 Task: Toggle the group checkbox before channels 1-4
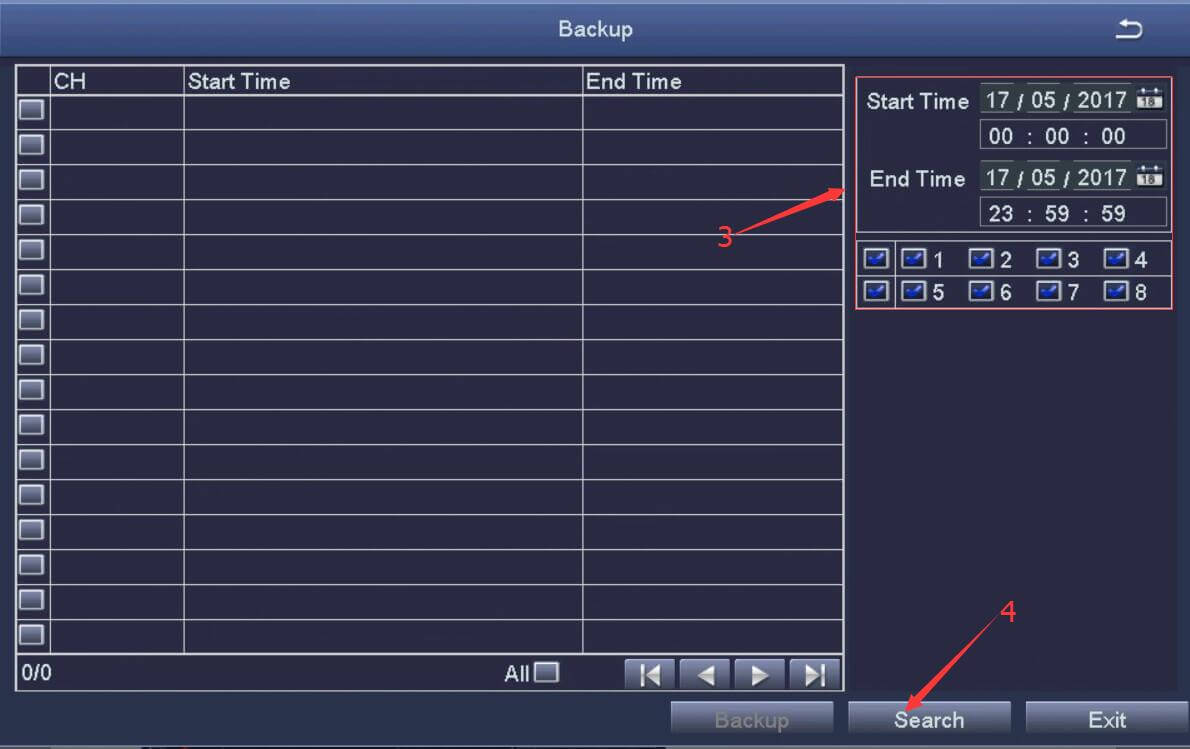coord(875,258)
